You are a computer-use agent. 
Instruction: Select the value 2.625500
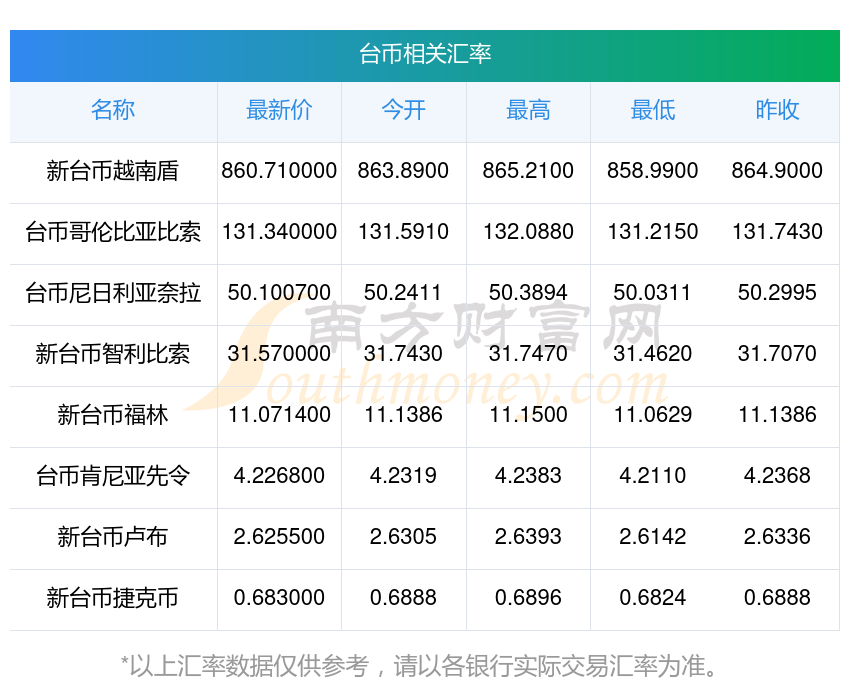pos(279,537)
